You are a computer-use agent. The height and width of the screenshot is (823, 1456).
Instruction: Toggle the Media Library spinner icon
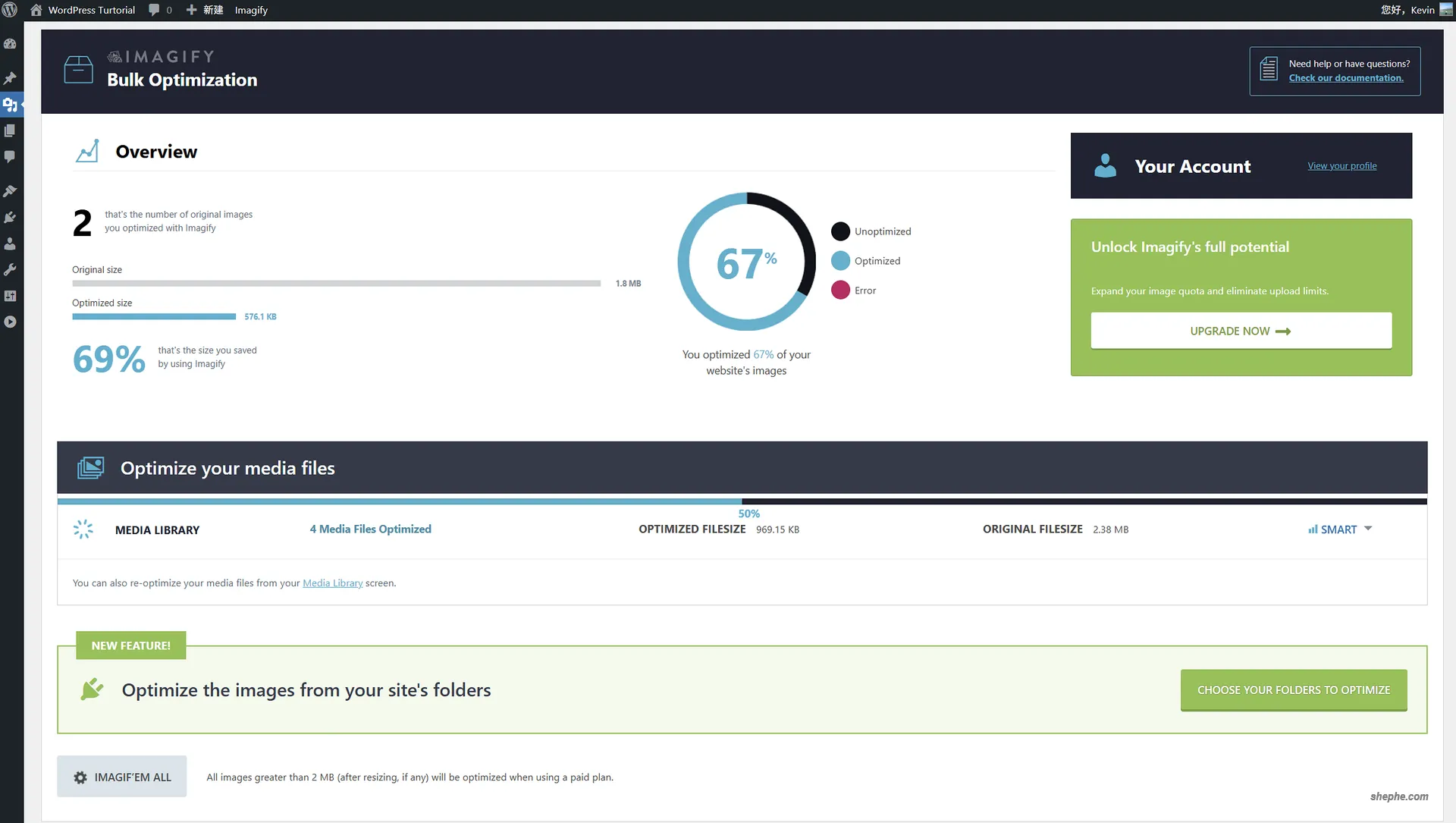[x=83, y=529]
